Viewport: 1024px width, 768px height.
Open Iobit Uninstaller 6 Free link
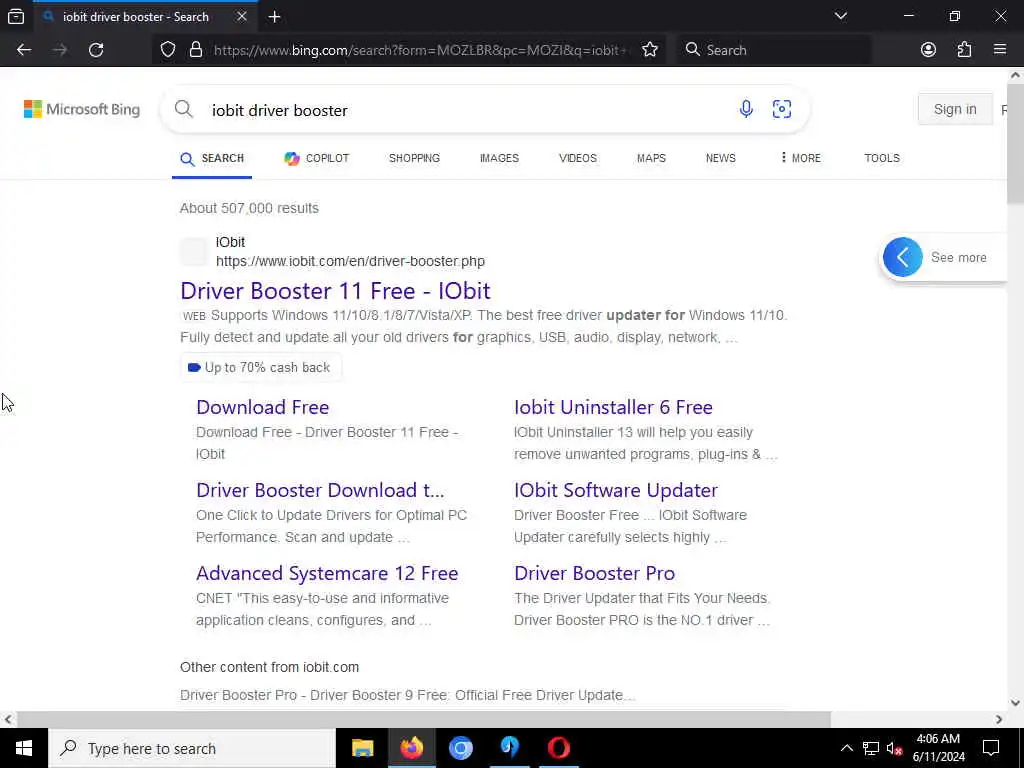tap(613, 407)
